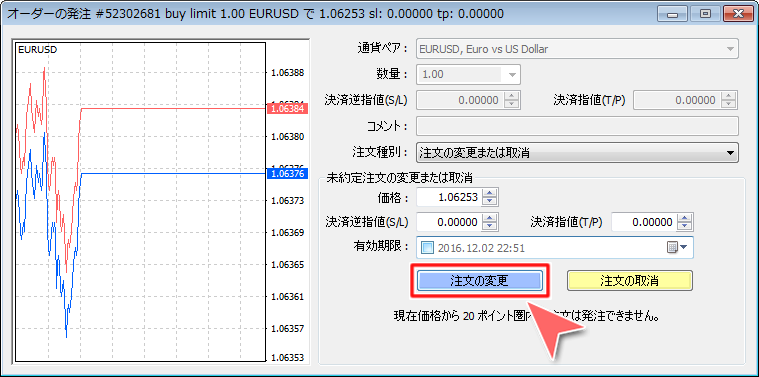The height and width of the screenshot is (377, 759).
Task: Adjust the lower 決済指値(T/P) stepper arrows
Action: 684,223
